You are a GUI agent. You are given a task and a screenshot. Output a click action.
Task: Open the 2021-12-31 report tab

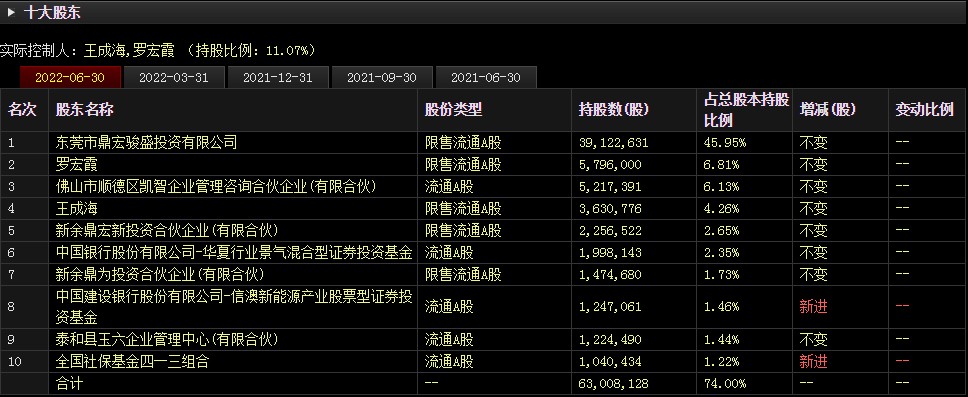point(278,77)
